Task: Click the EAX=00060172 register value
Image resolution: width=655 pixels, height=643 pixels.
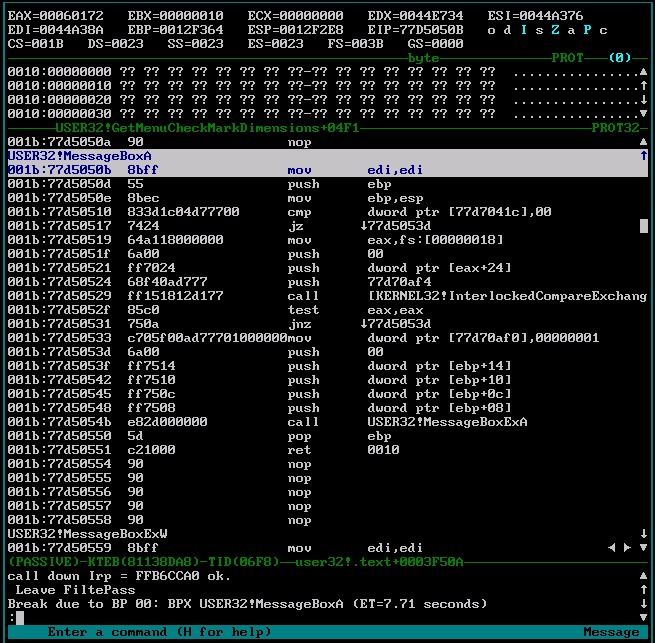Action: point(56,16)
